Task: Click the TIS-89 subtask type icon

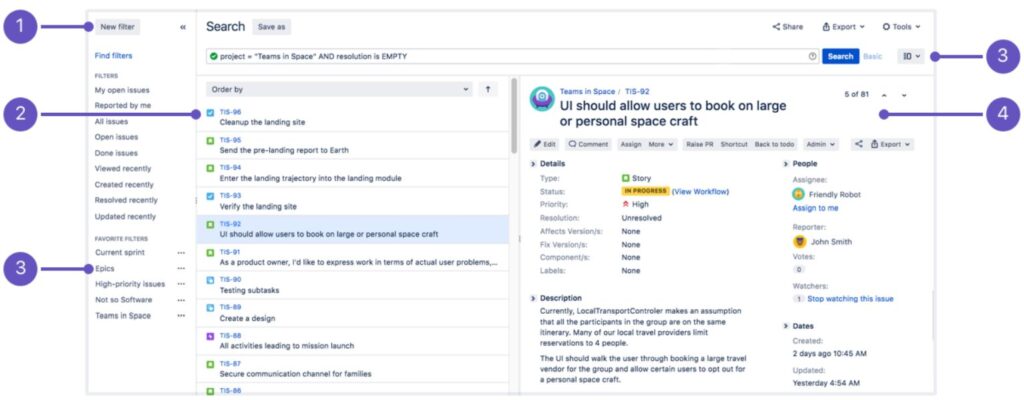Action: 210,307
